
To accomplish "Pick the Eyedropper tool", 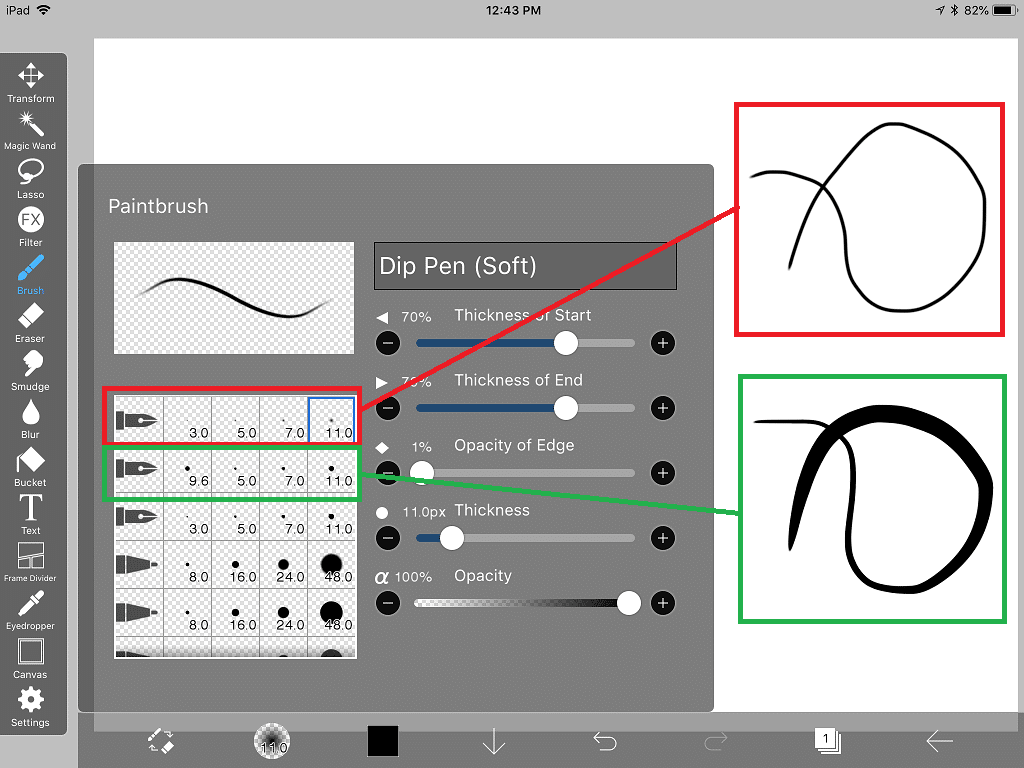I will [31, 610].
